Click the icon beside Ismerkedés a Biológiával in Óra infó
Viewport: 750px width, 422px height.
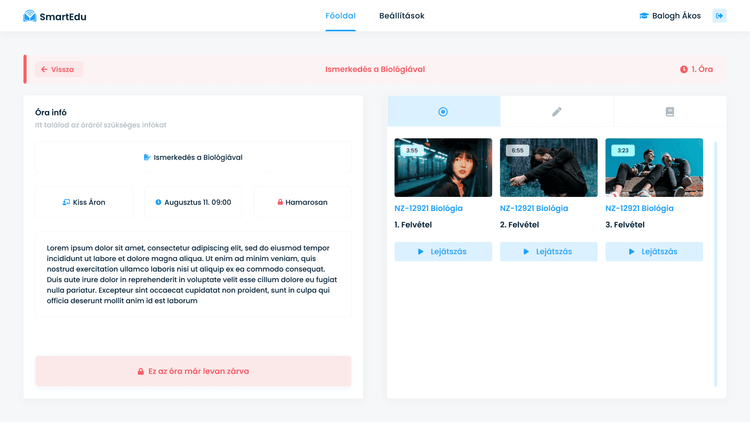147,157
